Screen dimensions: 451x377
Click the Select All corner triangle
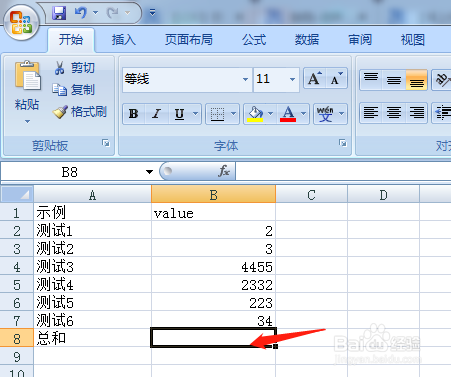pos(17,194)
